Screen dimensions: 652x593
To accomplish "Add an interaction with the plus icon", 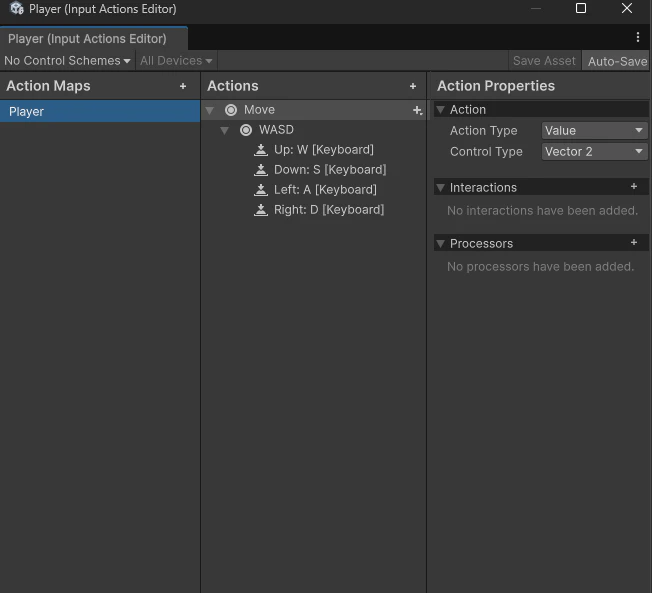I will pos(634,187).
